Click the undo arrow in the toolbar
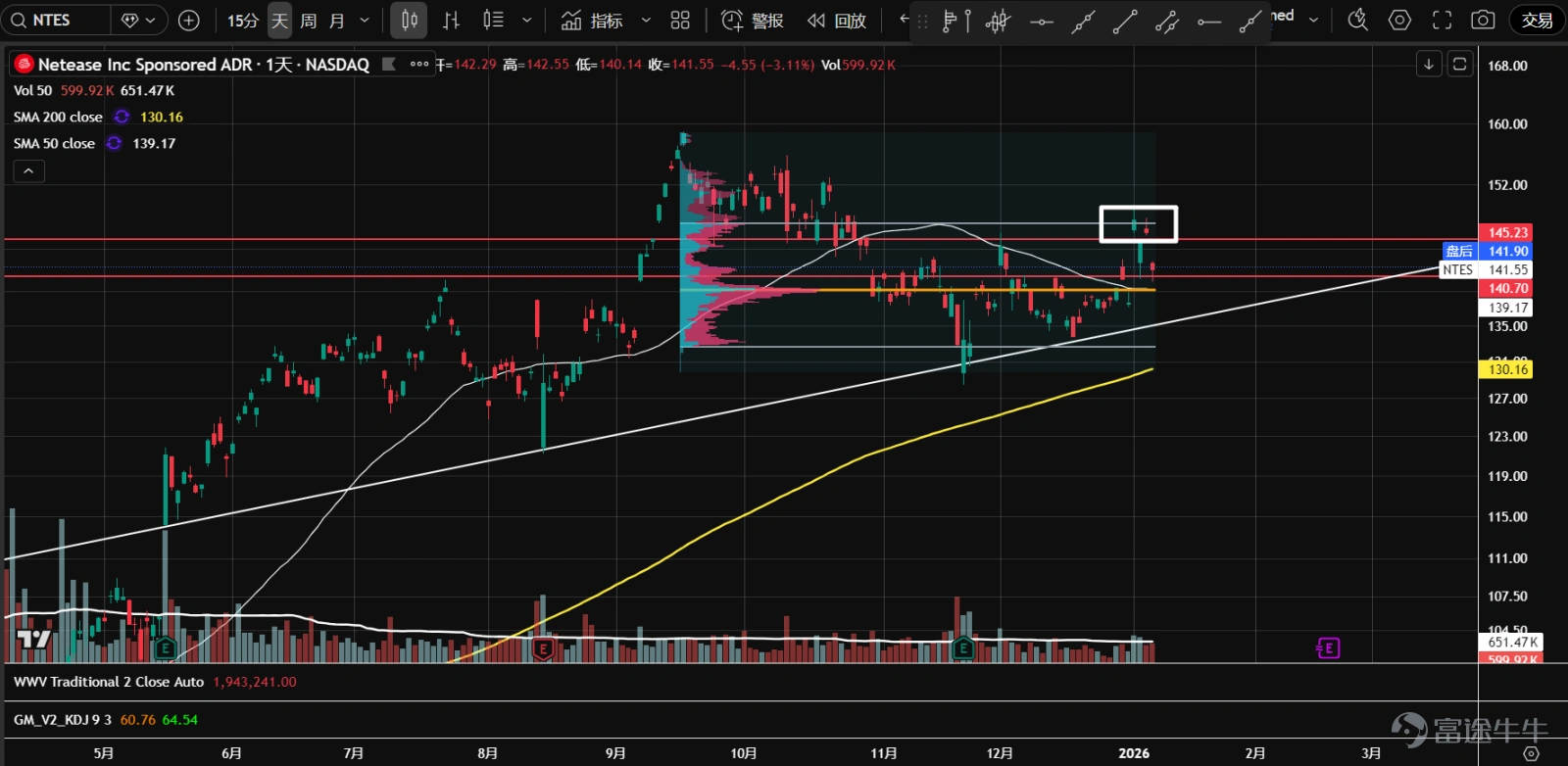Screen dimensions: 1568x766 tap(904, 20)
